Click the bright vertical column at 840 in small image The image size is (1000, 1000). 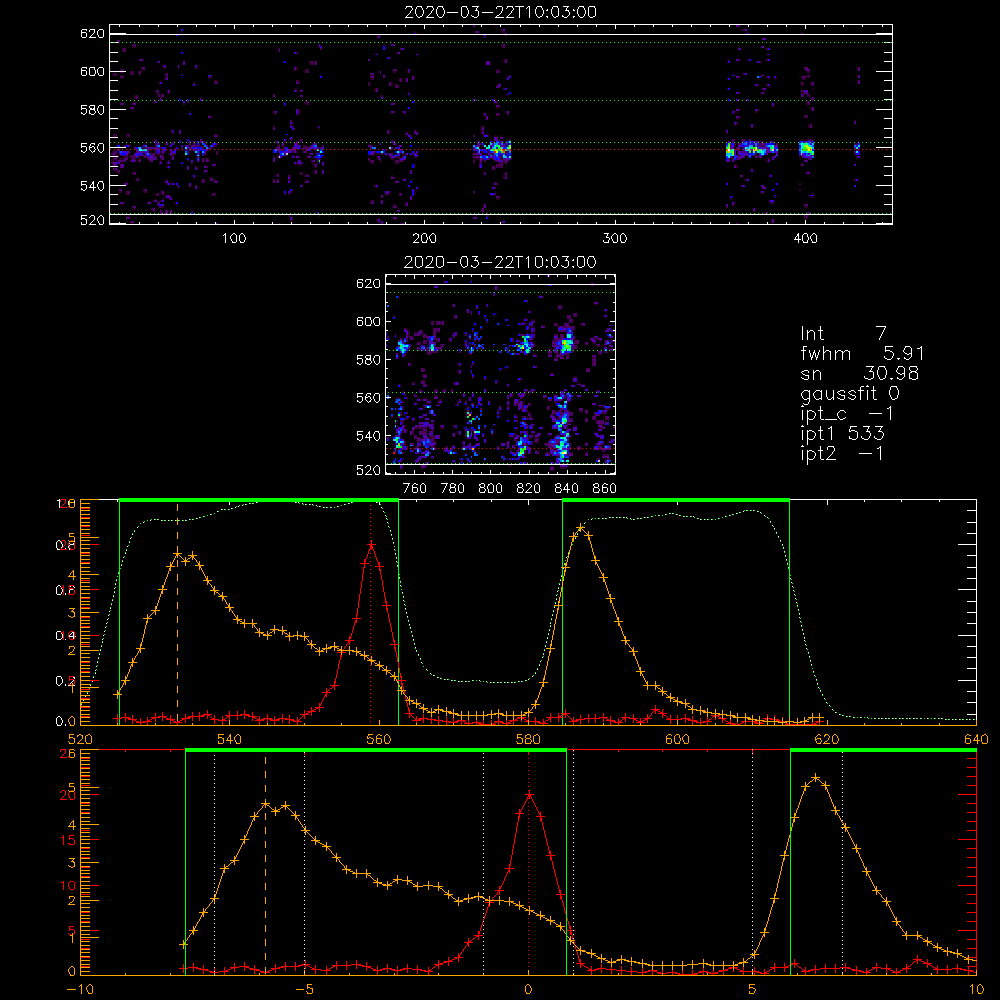(x=562, y=427)
